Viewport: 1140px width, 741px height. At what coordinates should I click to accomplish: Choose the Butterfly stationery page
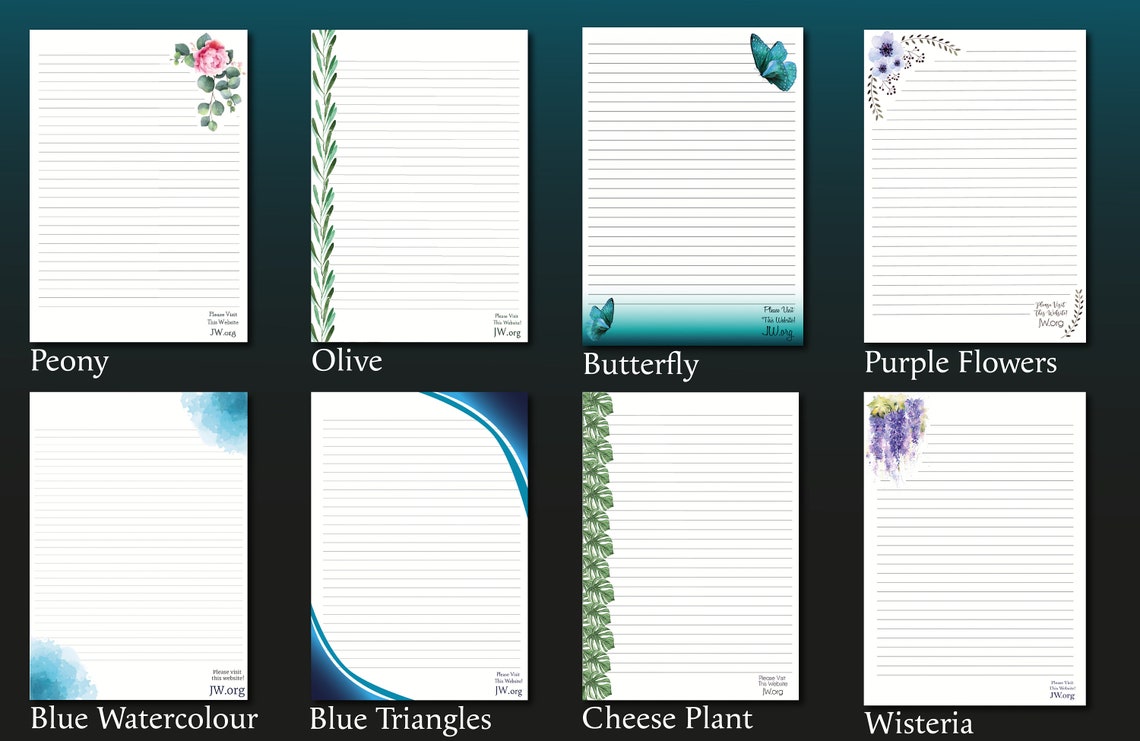pyautogui.click(x=692, y=185)
